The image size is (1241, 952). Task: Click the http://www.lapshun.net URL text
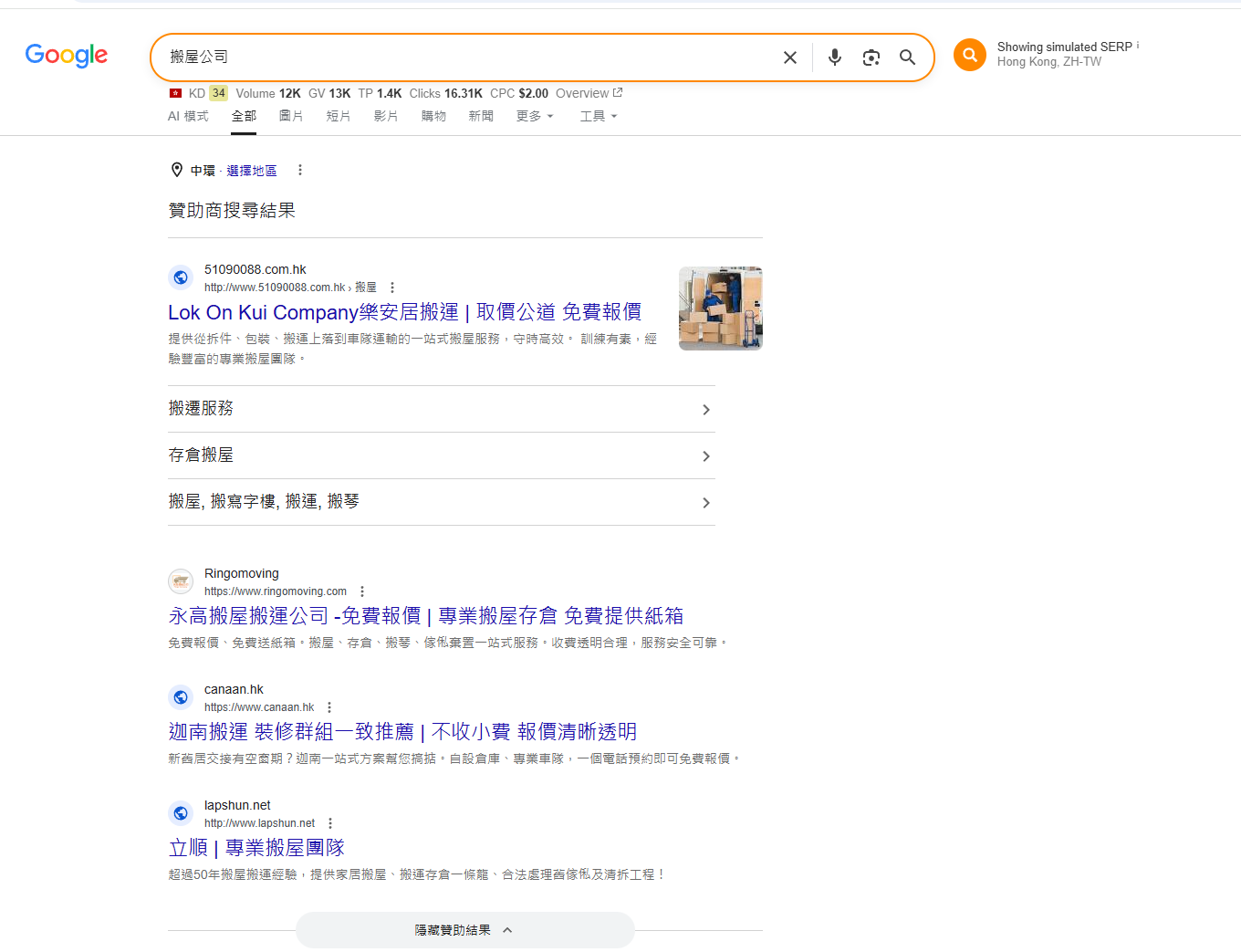[259, 823]
